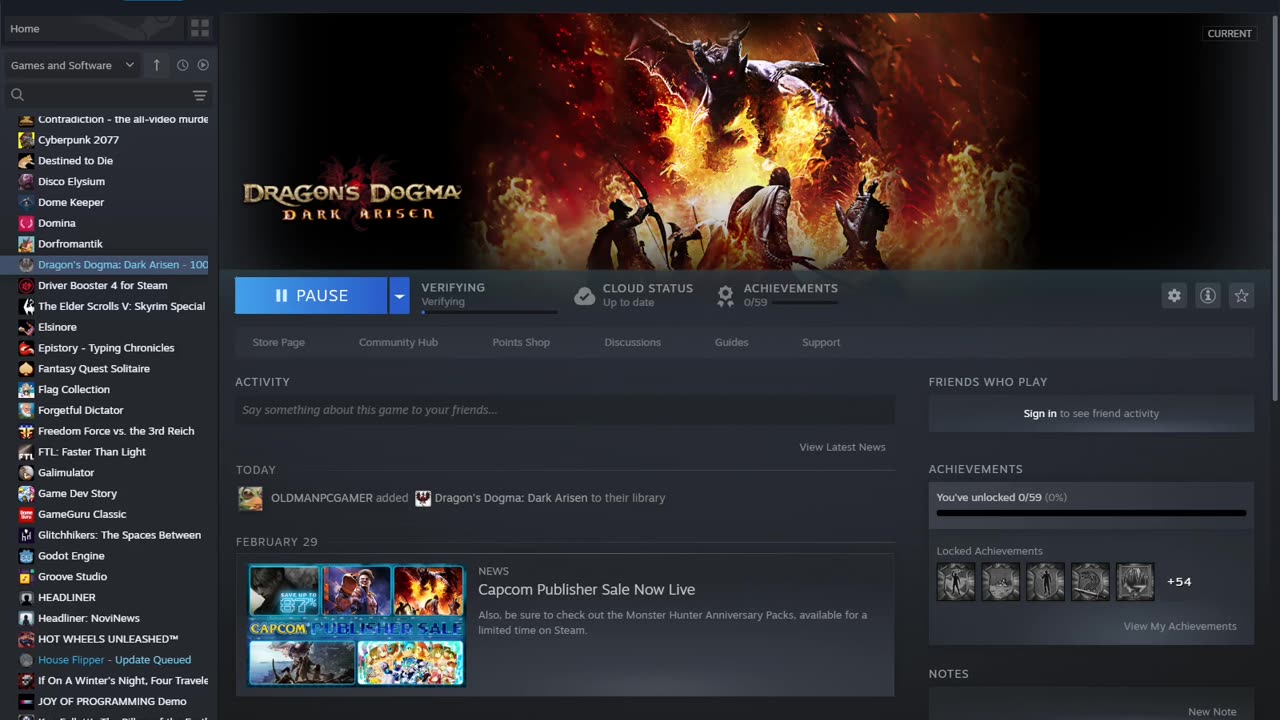
Task: Click View My Achievements link
Action: click(x=1180, y=626)
